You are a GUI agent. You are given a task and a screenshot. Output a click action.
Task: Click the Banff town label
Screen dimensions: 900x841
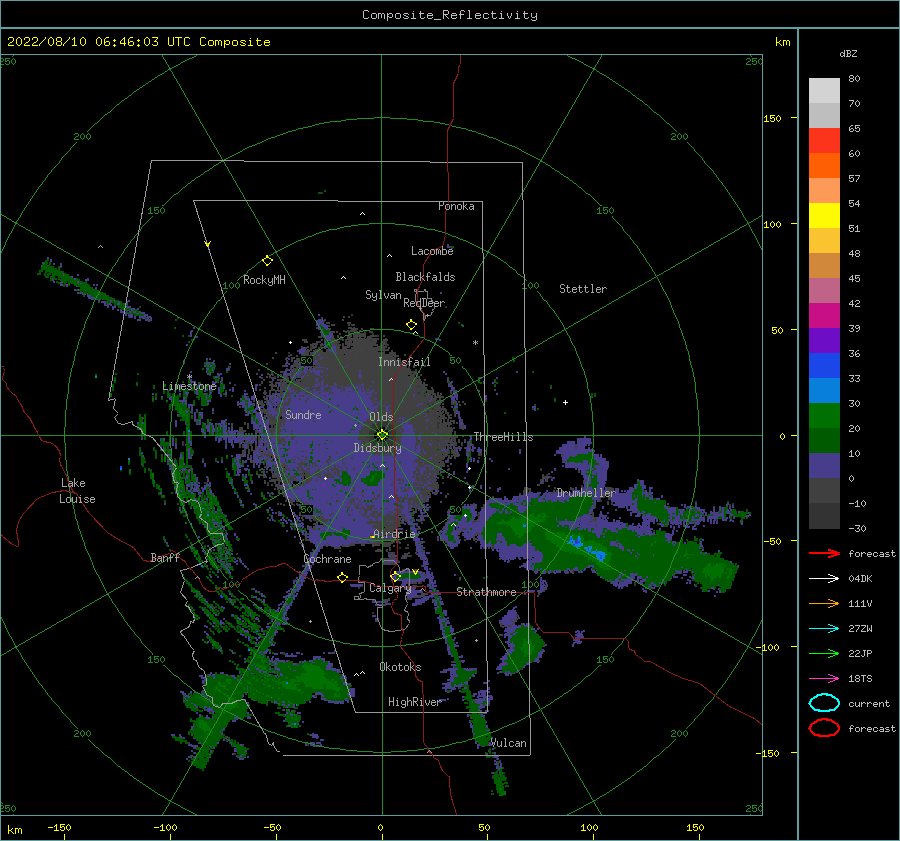[165, 557]
